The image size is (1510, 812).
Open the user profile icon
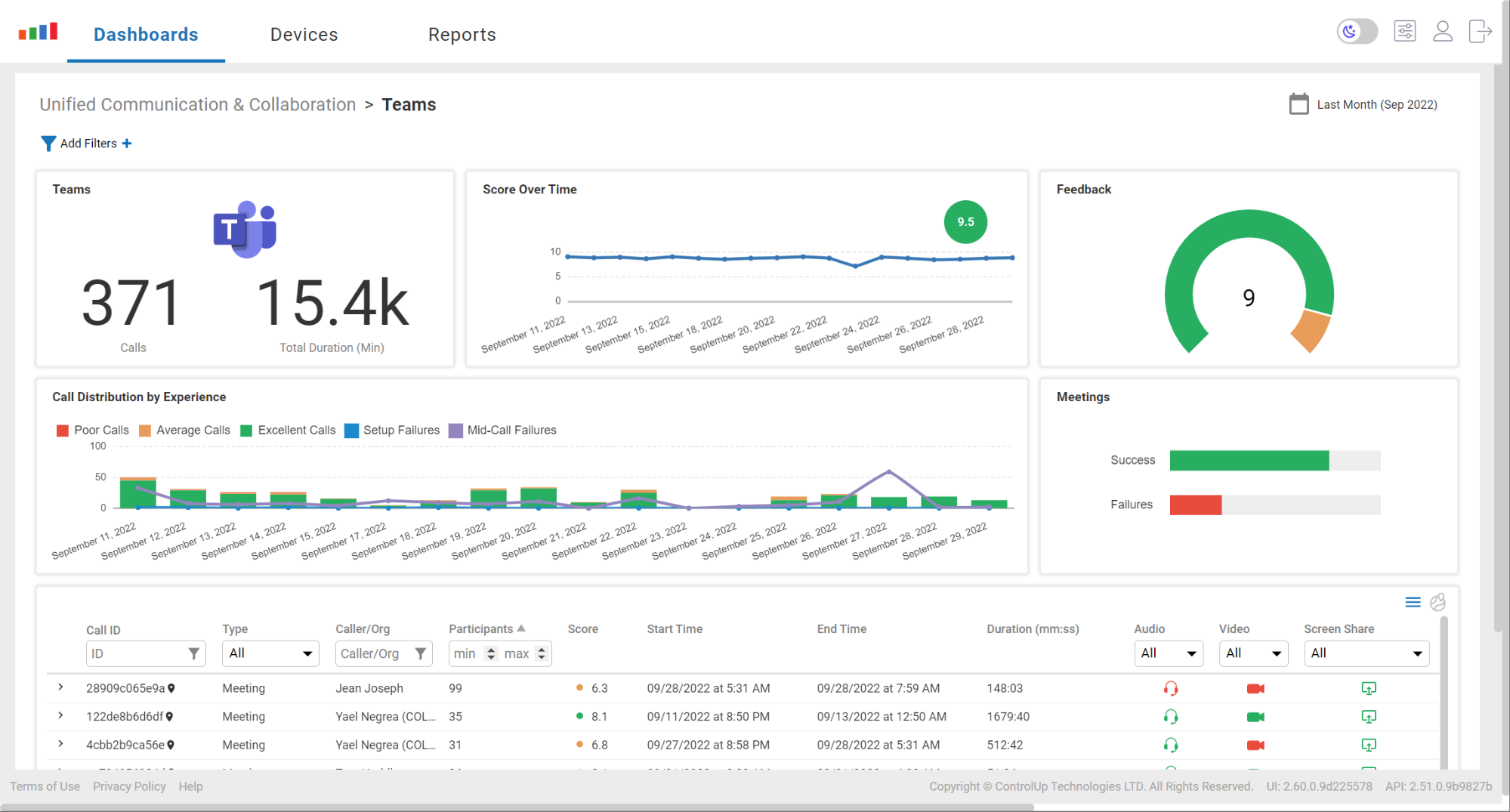click(x=1443, y=32)
